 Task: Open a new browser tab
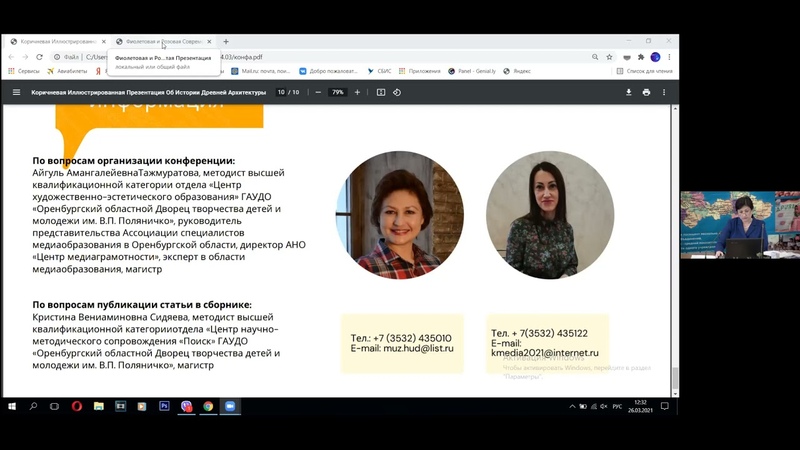click(x=226, y=41)
